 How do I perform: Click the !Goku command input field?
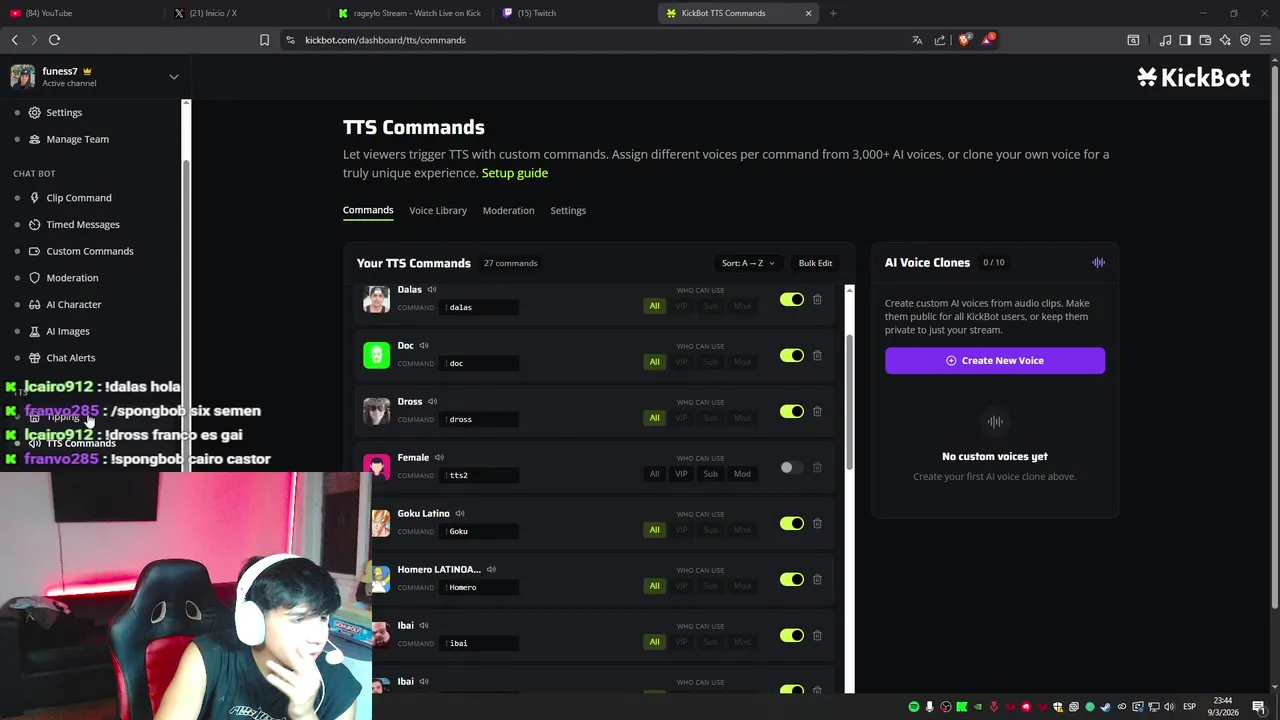click(x=479, y=531)
